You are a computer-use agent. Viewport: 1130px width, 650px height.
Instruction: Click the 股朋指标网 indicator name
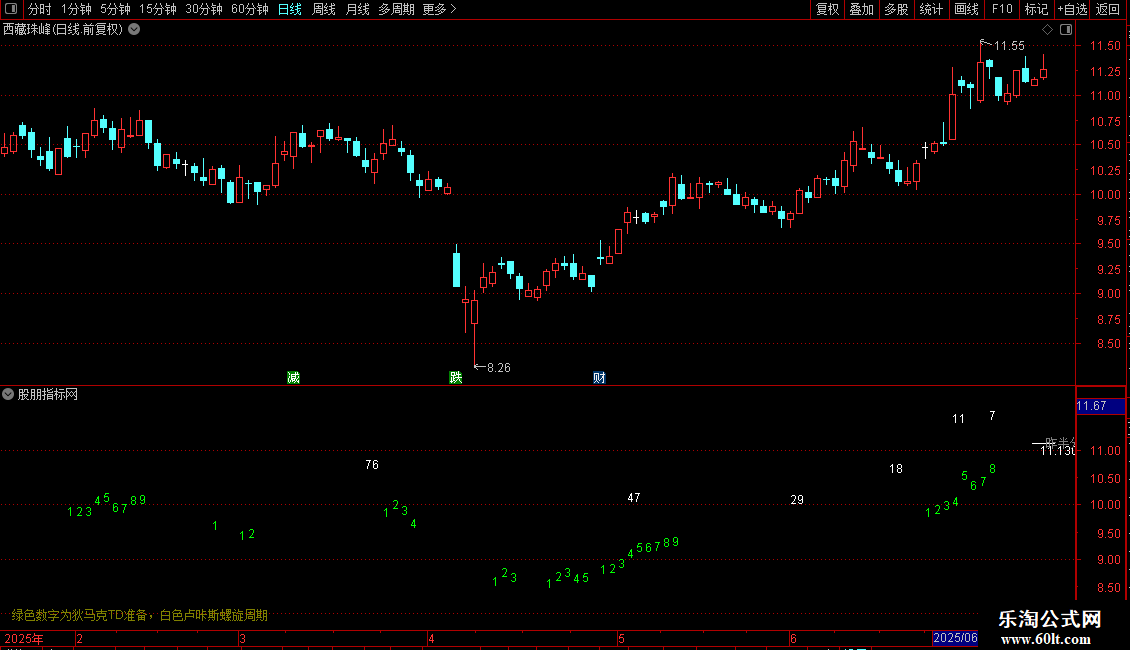coord(48,394)
